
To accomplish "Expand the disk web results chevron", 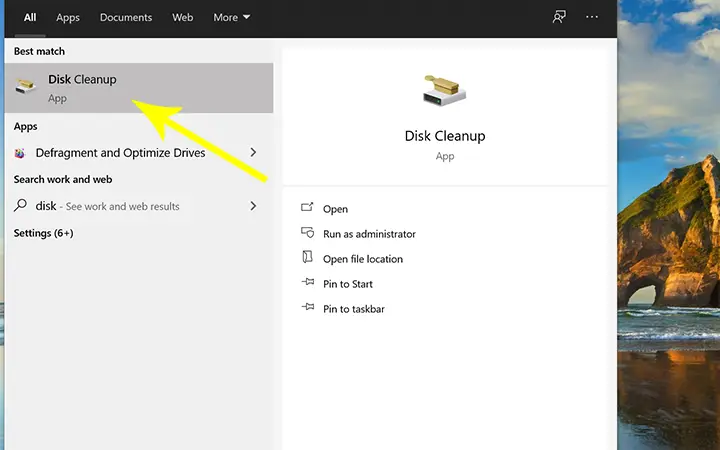I will (x=253, y=206).
